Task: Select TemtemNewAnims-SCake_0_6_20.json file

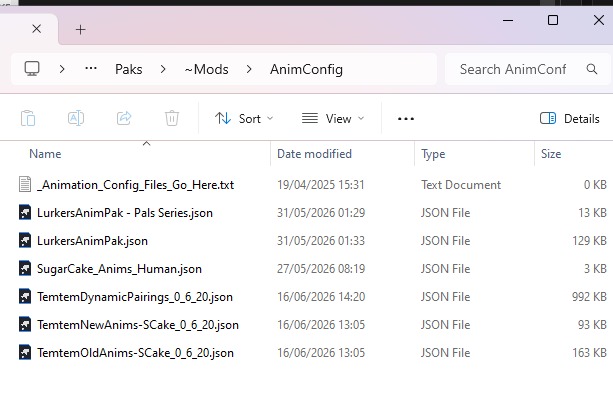Action: click(x=138, y=325)
